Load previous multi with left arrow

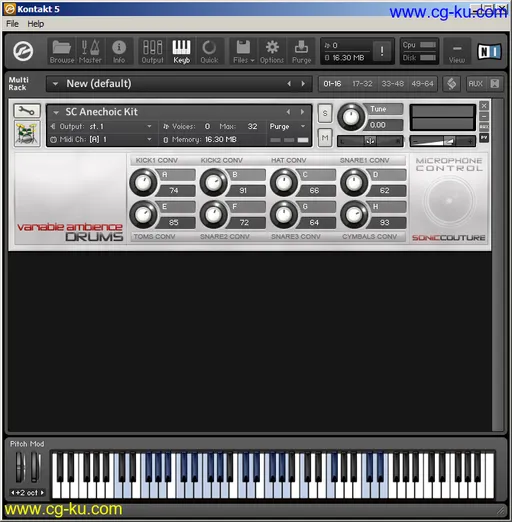(289, 84)
